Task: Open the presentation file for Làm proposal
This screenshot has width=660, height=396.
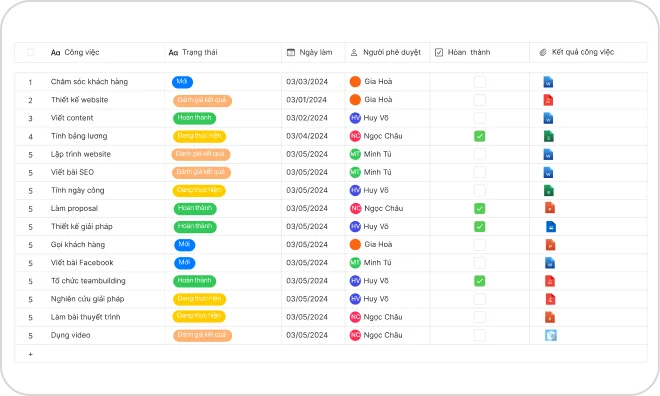Action: click(550, 208)
